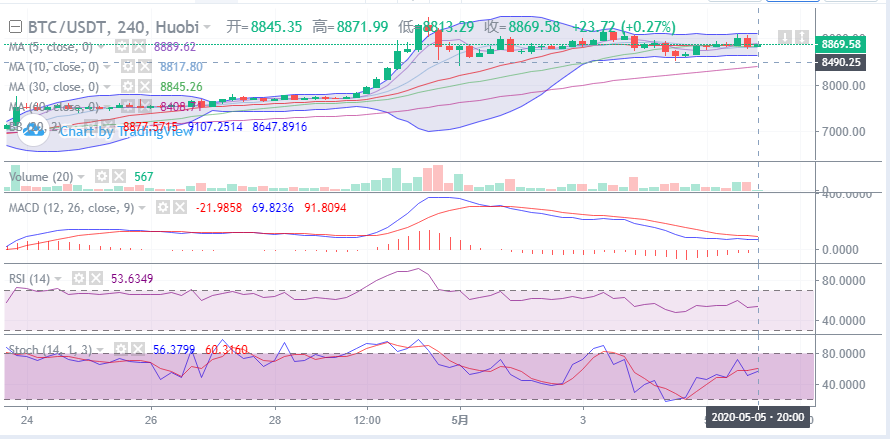890x439 pixels.
Task: Open settings gear for MA 60 indicator
Action: (128, 106)
